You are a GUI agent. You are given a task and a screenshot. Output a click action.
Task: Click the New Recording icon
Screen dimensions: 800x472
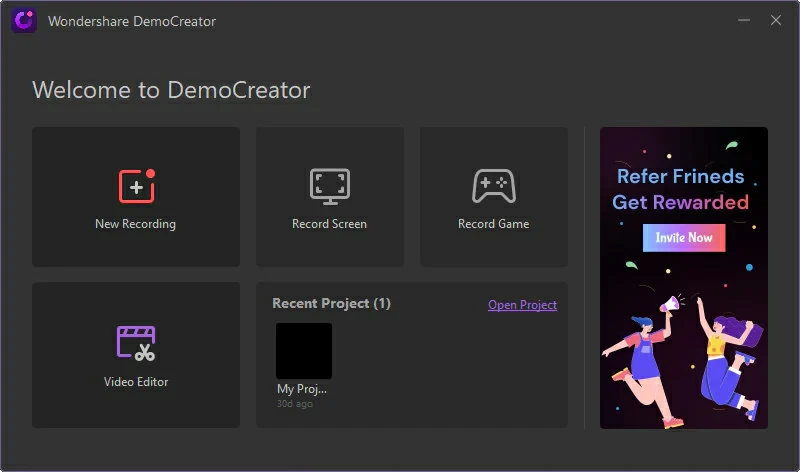pyautogui.click(x=137, y=186)
